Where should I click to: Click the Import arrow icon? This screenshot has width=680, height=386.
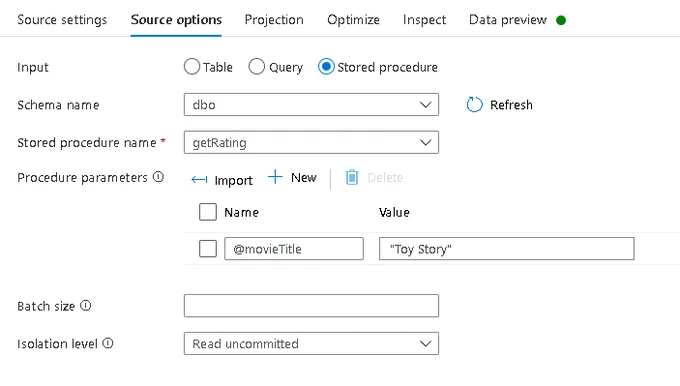[199, 180]
